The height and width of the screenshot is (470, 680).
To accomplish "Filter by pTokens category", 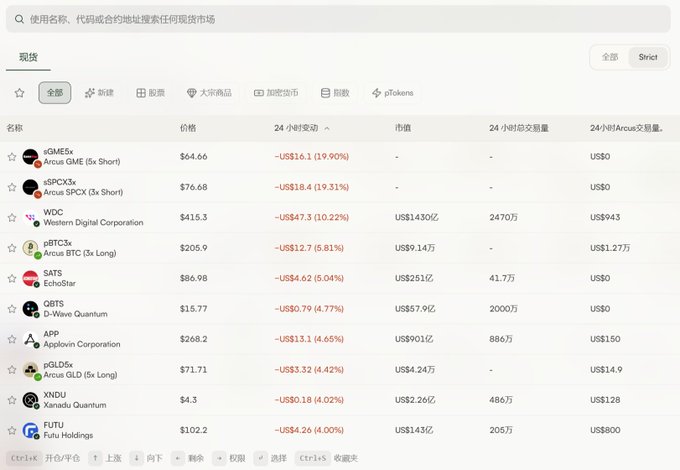I will (392, 93).
